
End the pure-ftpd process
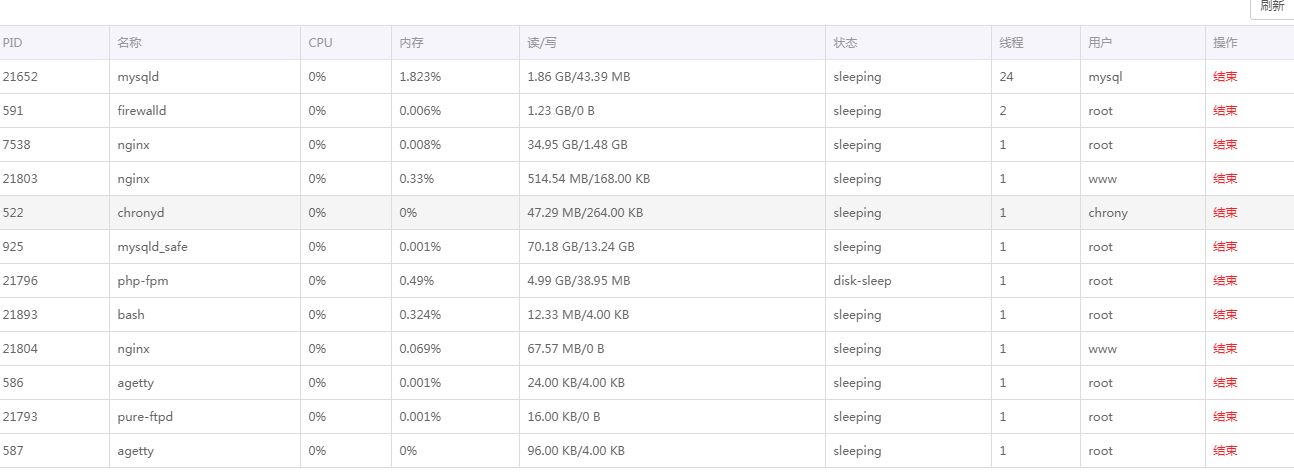point(1225,417)
